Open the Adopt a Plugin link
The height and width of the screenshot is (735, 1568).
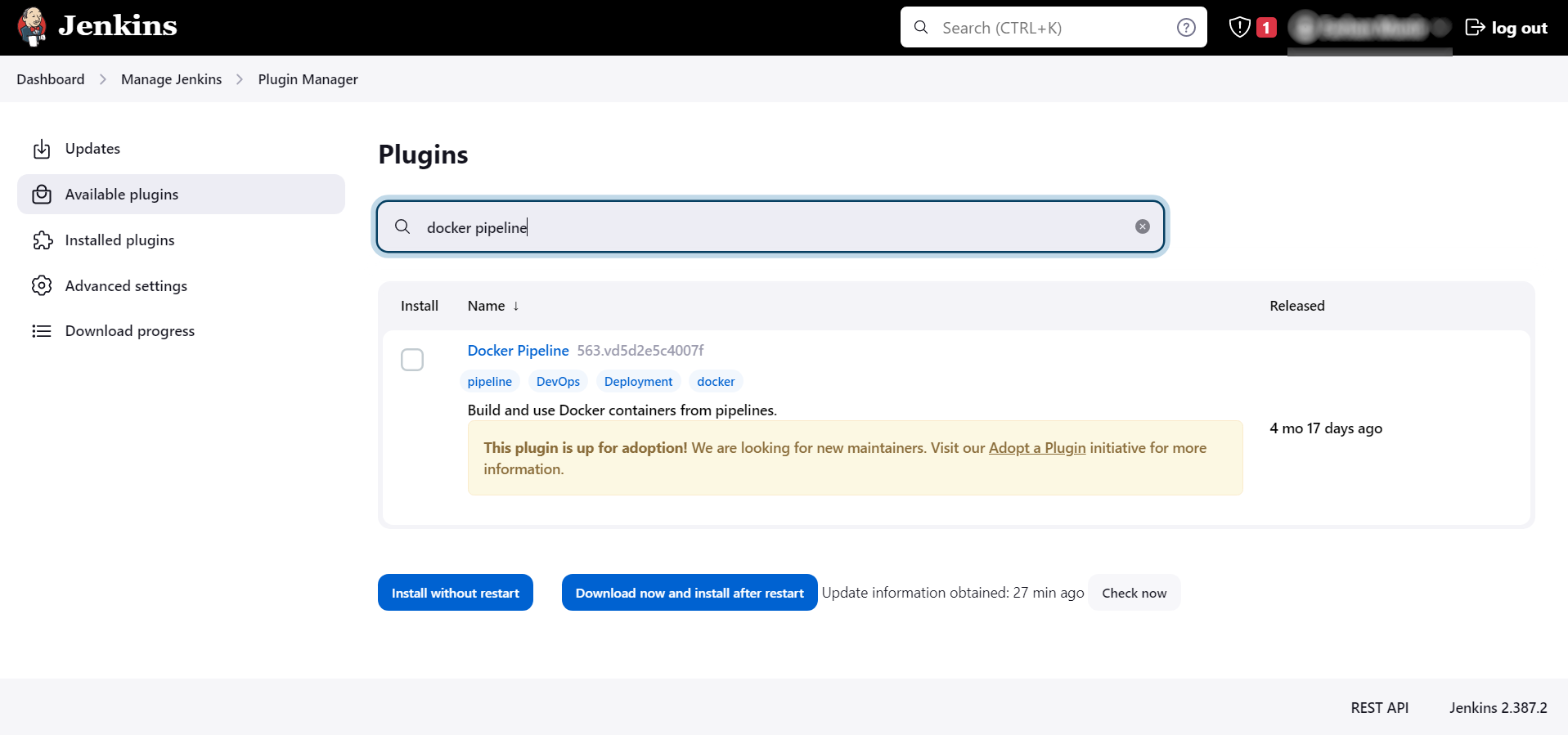(x=1037, y=448)
